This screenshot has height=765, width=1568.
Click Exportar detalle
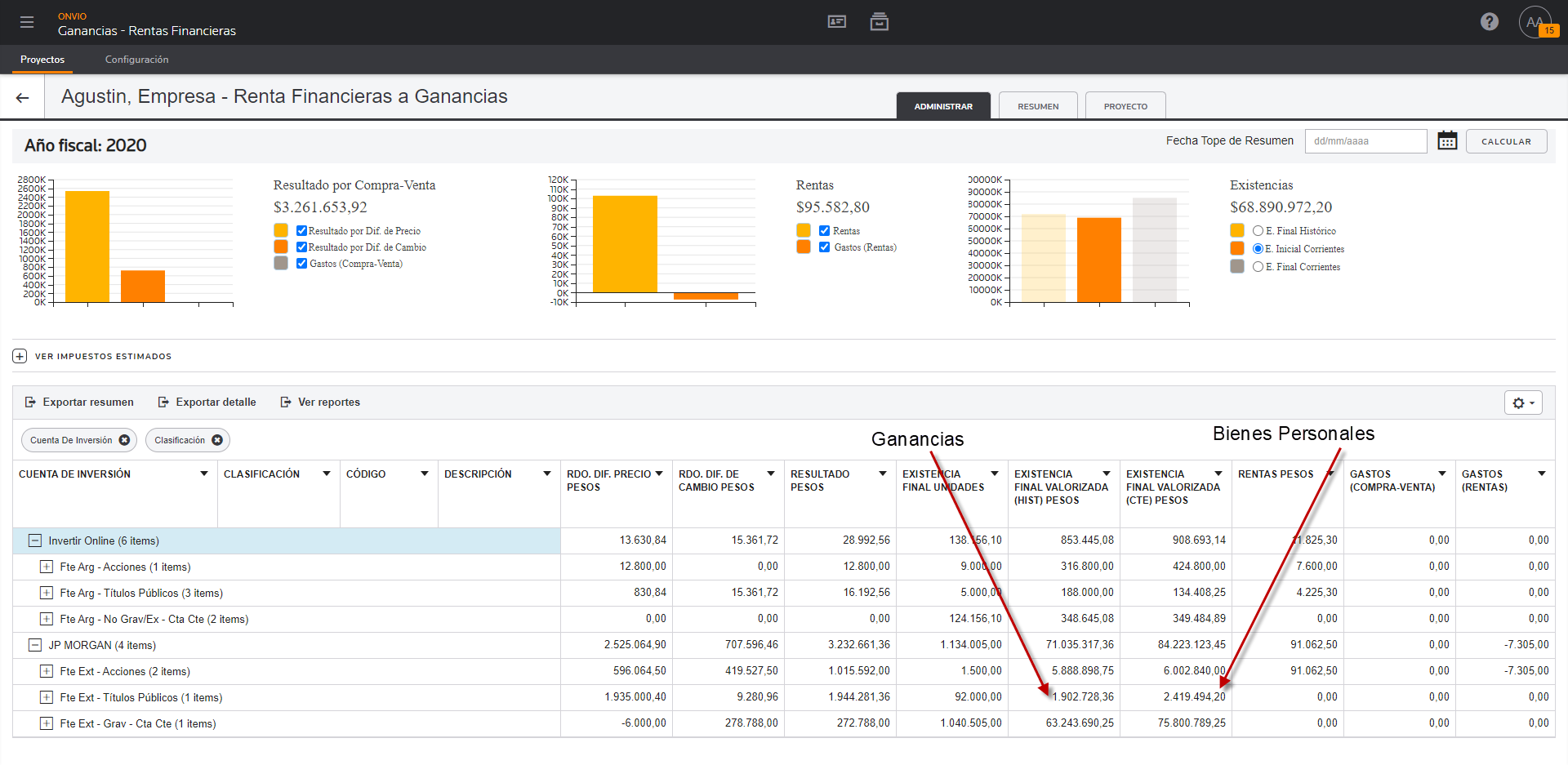207,403
